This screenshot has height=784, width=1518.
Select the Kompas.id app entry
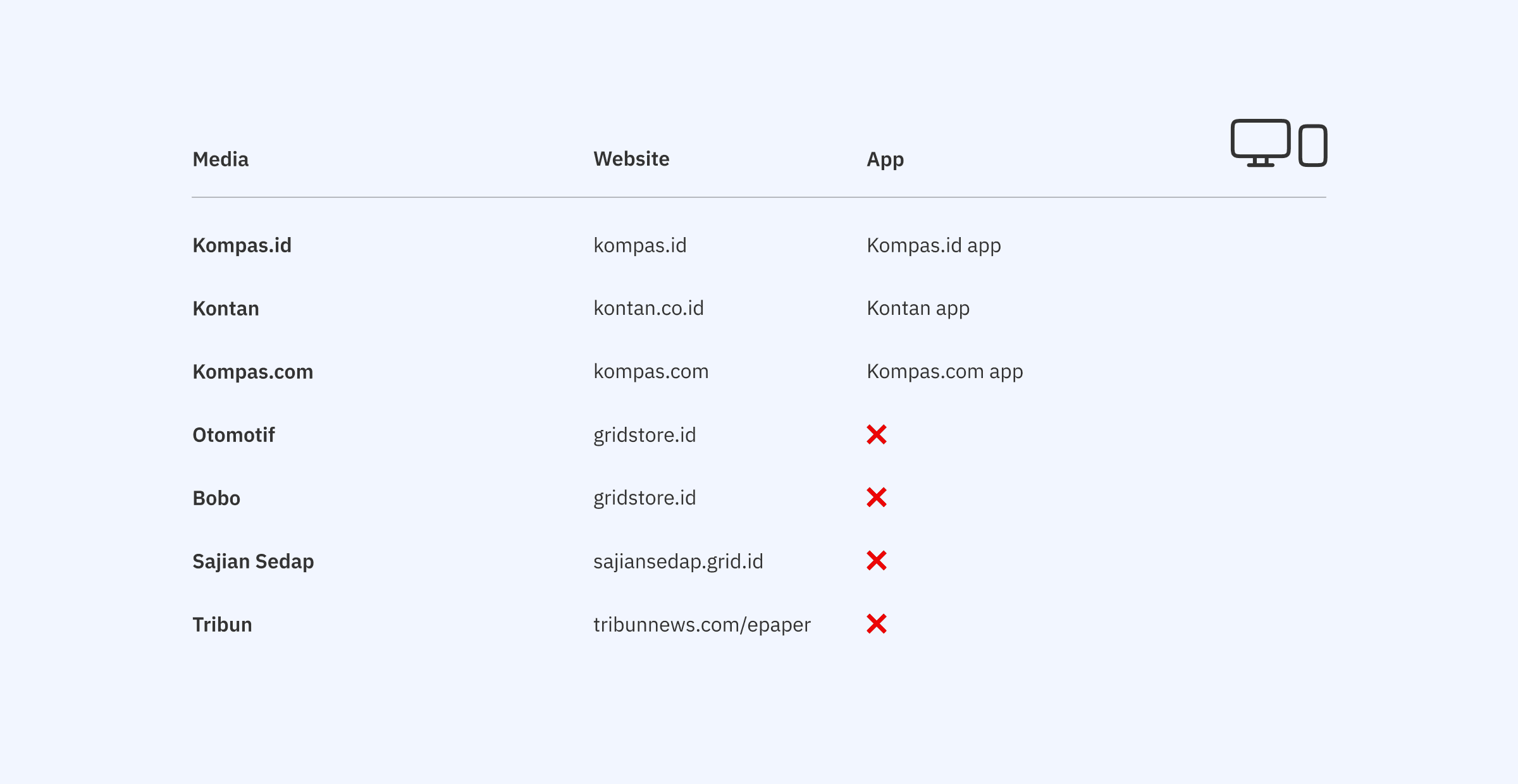(934, 246)
